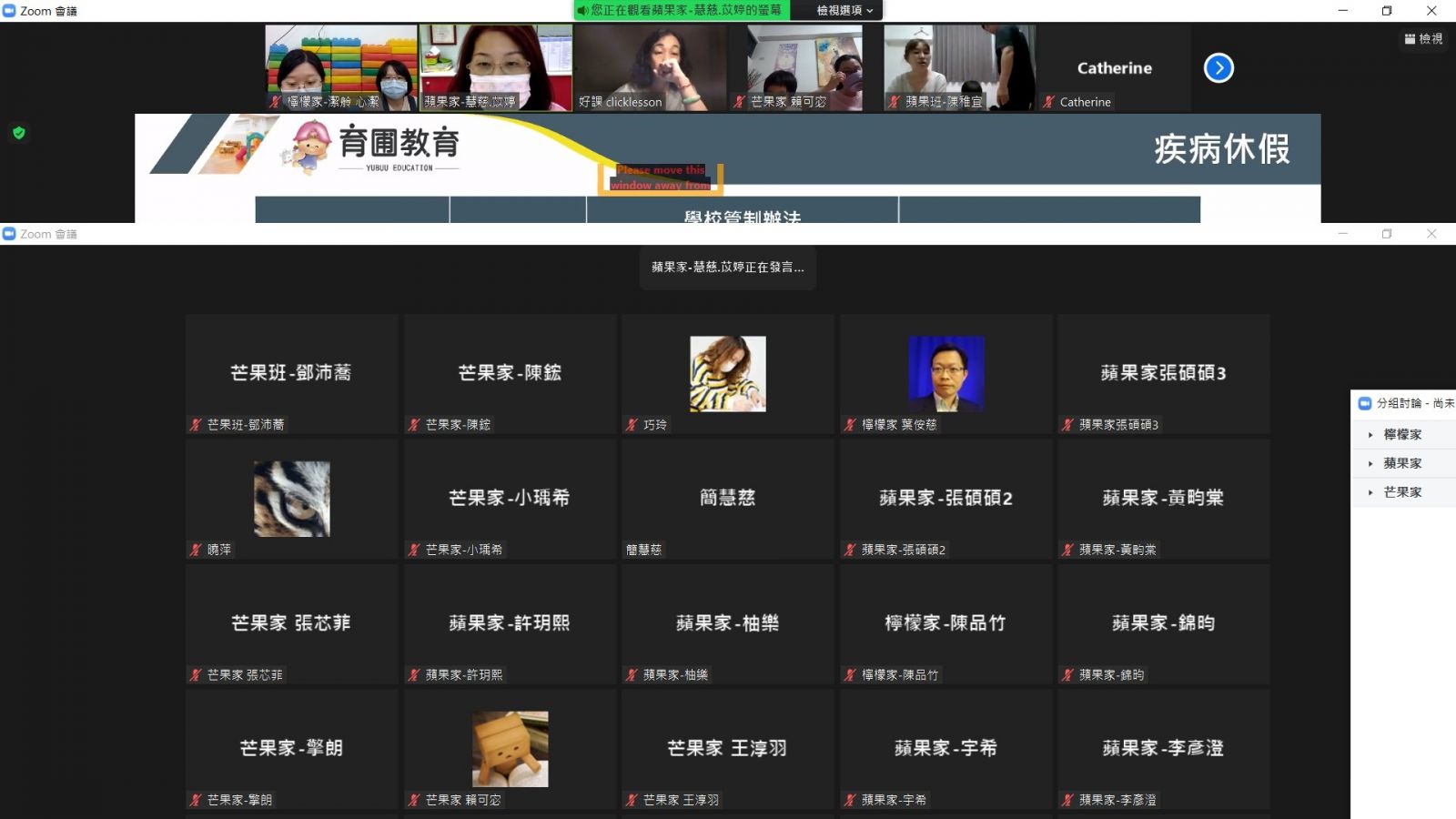The height and width of the screenshot is (819, 1456).
Task: Expand the 蘋果家 breakout room
Action: [x=1403, y=463]
